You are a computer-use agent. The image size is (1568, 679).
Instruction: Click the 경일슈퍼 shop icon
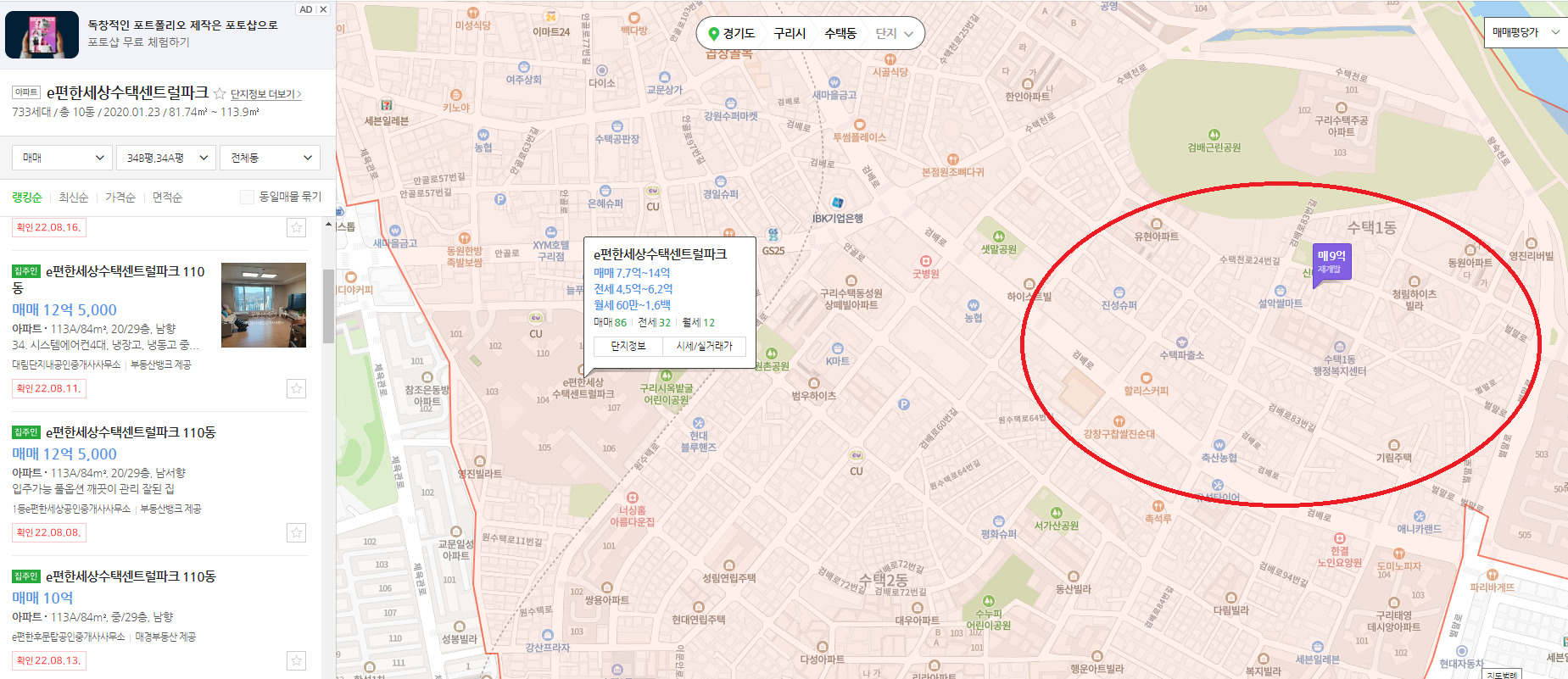pos(720,181)
